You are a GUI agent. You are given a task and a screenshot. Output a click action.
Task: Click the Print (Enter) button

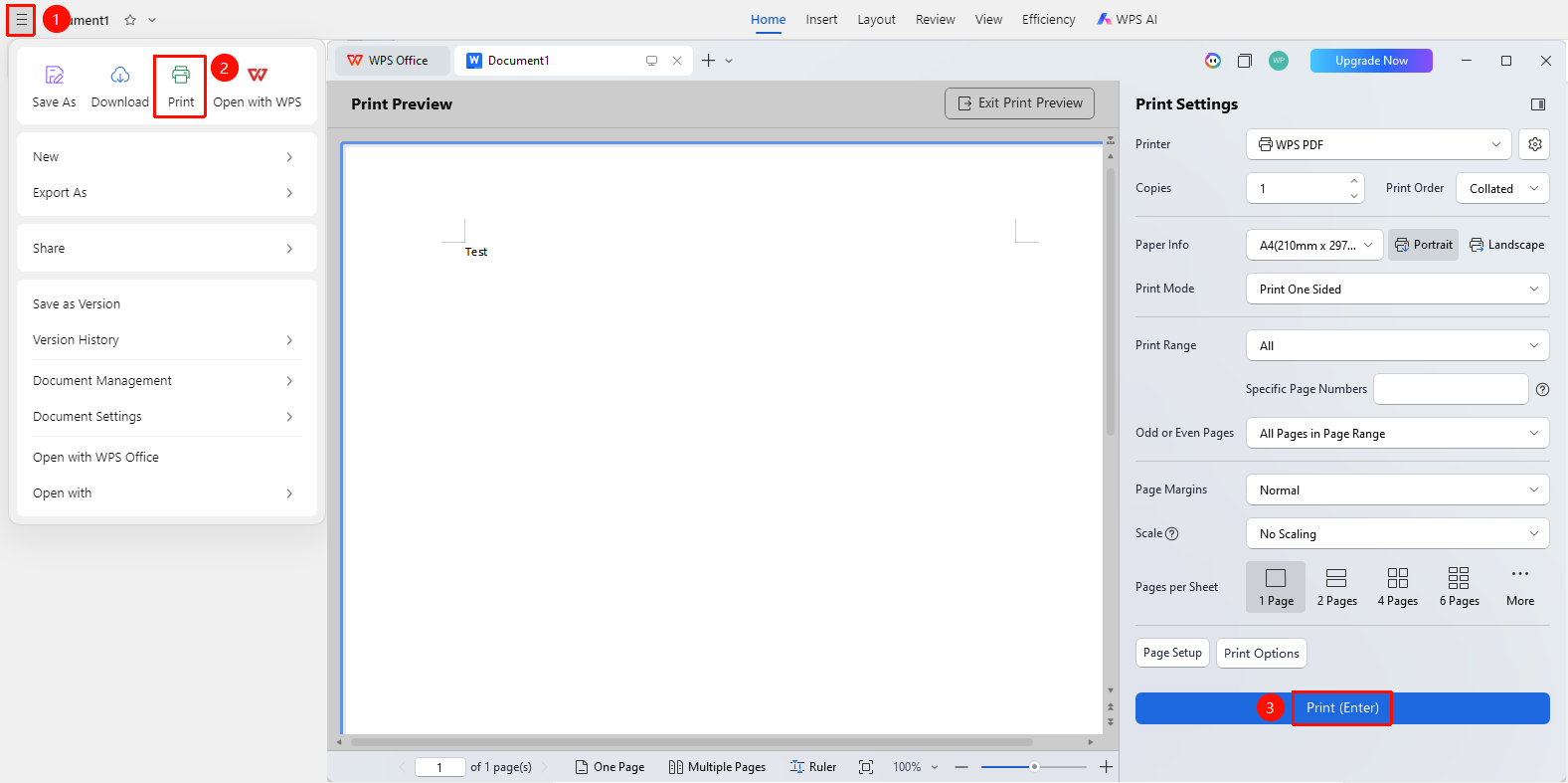1342,708
